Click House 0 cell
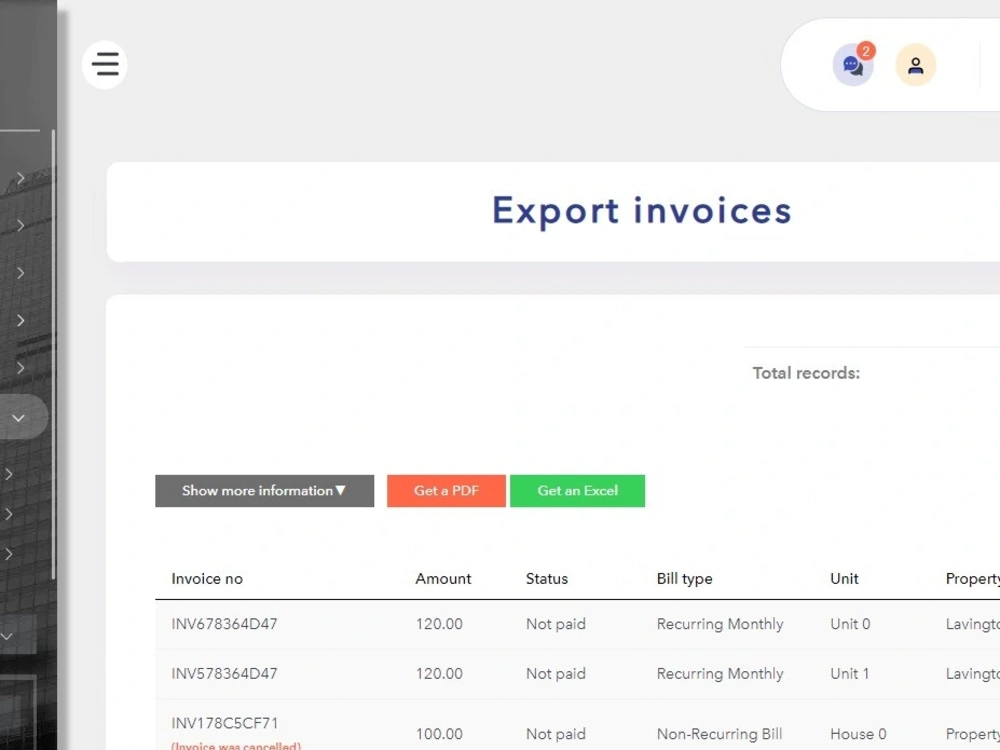This screenshot has height=750, width=1000. coord(858,734)
